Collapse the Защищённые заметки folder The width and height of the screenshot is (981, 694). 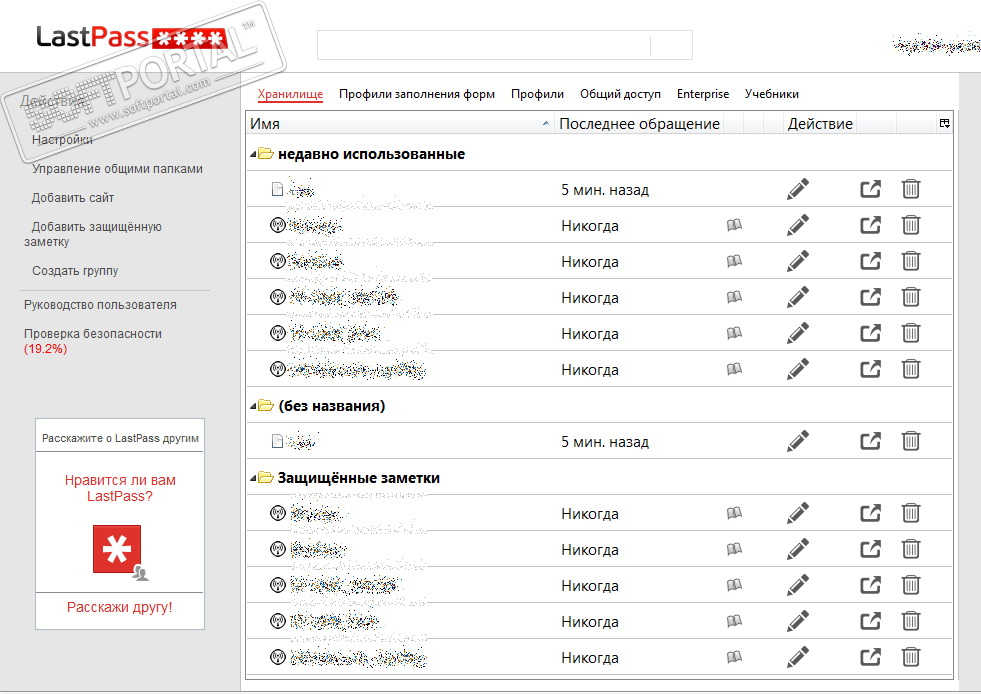(253, 478)
